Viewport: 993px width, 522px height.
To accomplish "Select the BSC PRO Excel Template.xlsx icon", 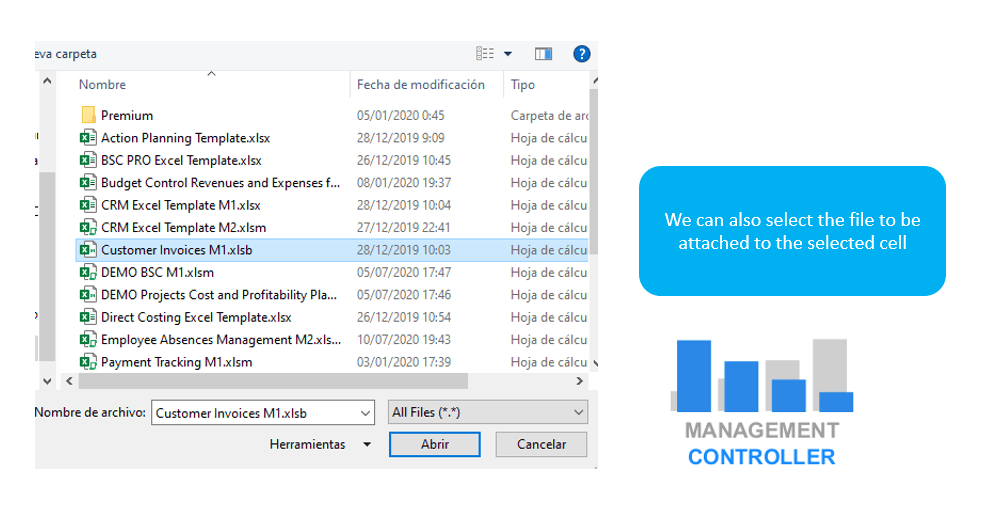I will [x=88, y=160].
